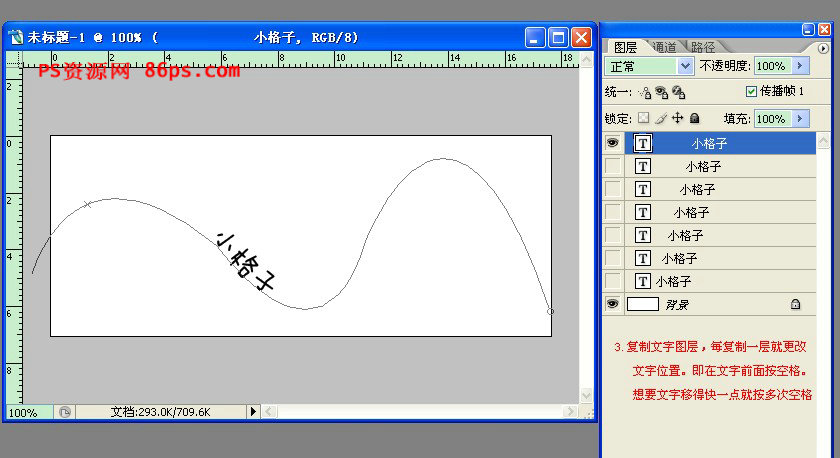Image resolution: width=840 pixels, height=458 pixels.
Task: Maximize the 未标题-1 document window
Action: click(558, 37)
